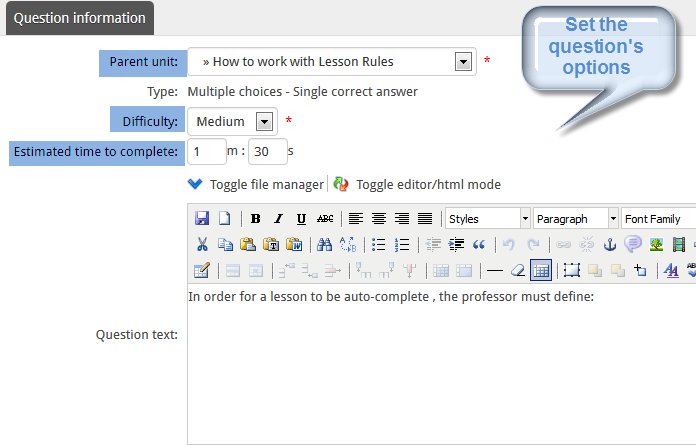The width and height of the screenshot is (696, 445).
Task: Click the New document icon
Action: (x=225, y=218)
